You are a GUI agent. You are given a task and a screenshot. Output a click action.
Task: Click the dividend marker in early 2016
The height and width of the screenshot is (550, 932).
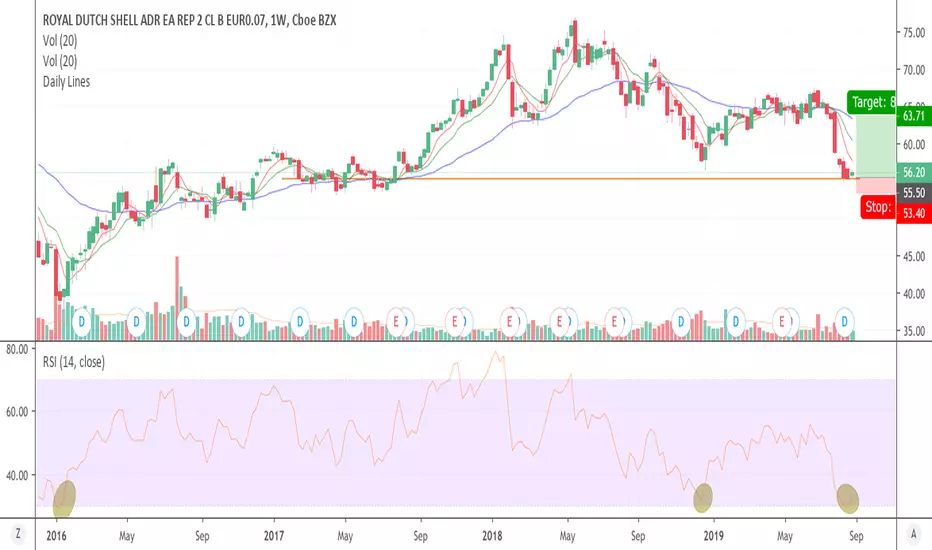click(81, 322)
